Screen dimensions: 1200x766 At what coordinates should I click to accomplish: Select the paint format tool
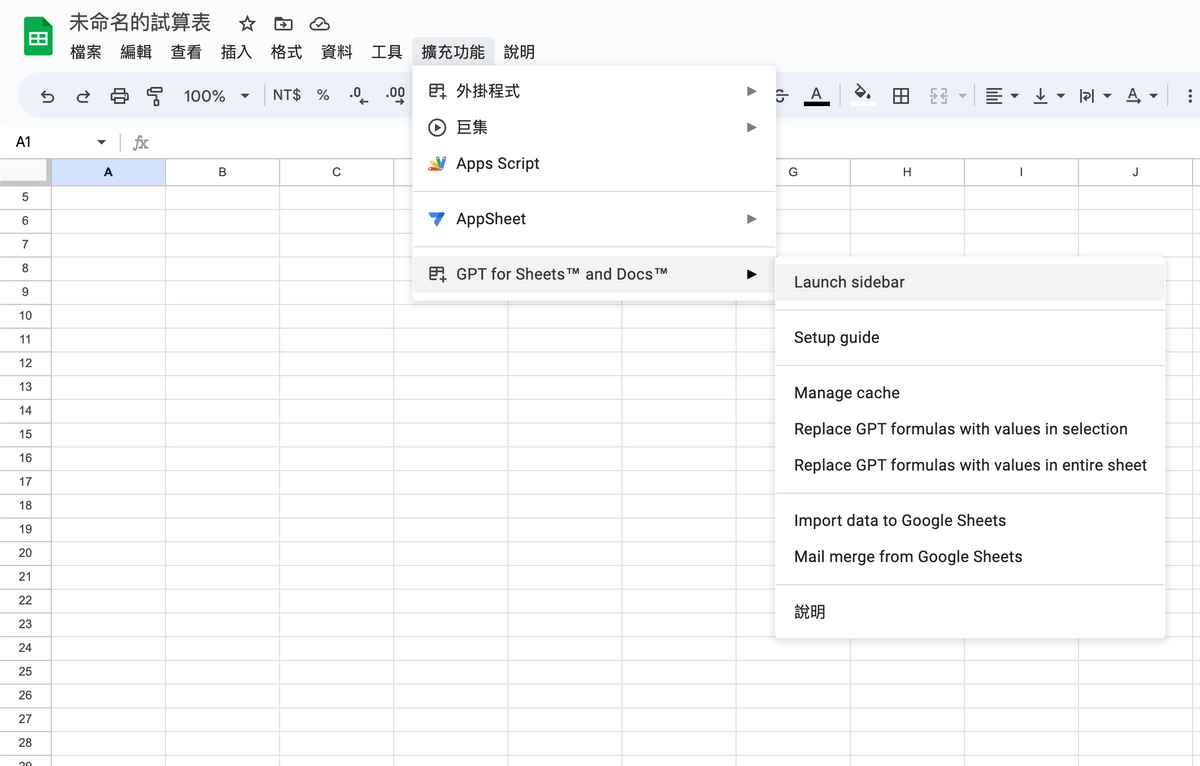point(155,96)
